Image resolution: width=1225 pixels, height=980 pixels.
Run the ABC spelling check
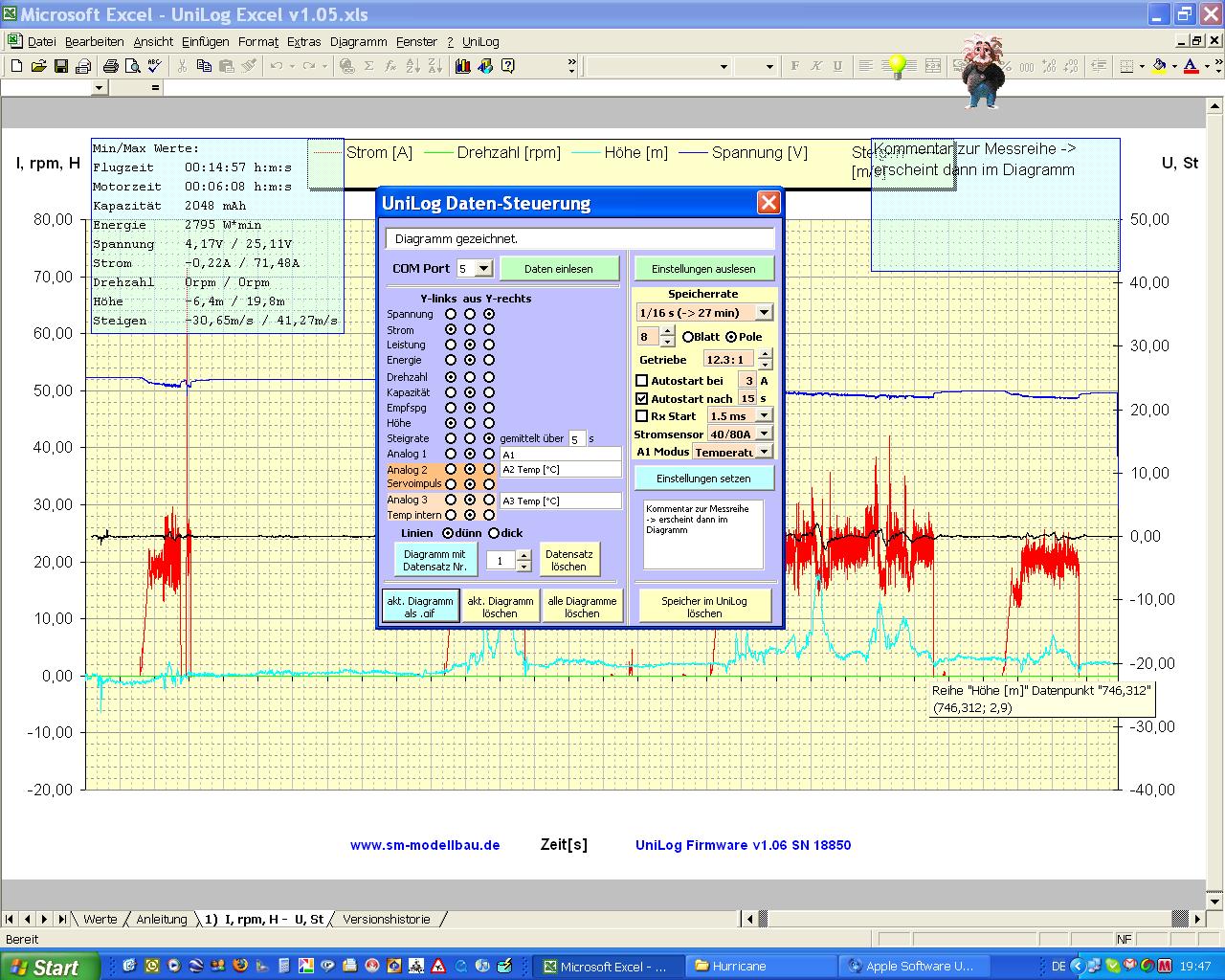(154, 66)
